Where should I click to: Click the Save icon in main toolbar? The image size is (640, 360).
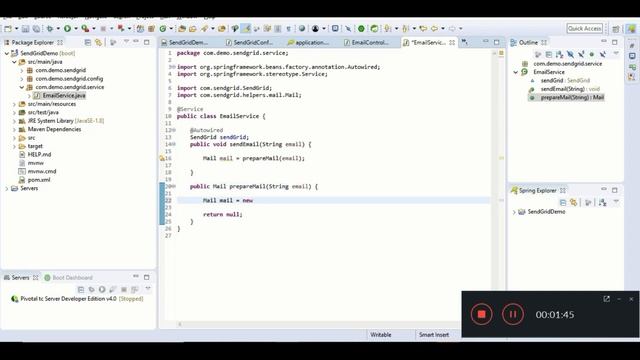click(x=25, y=29)
